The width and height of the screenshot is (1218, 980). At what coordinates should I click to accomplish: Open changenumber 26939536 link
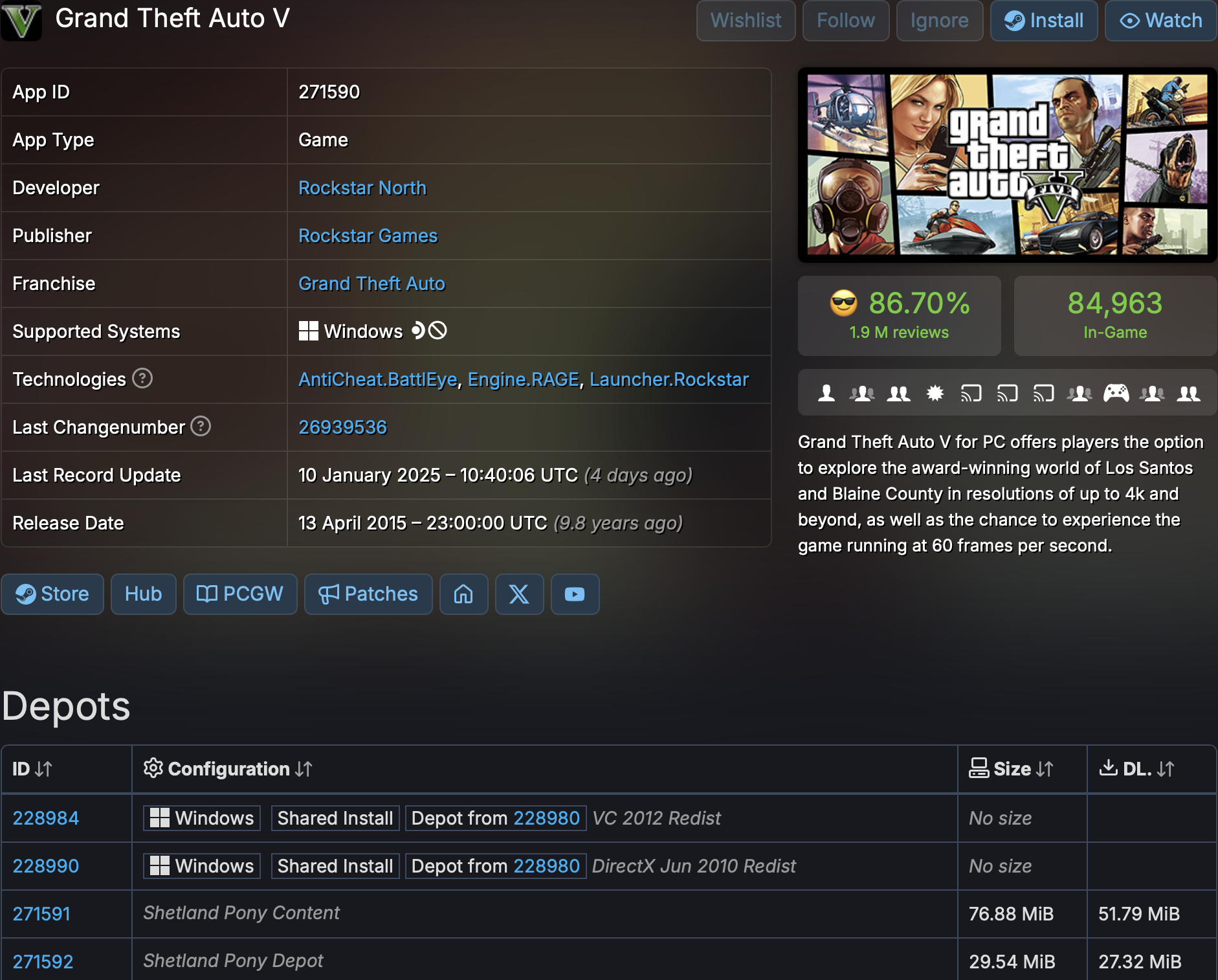click(x=342, y=427)
